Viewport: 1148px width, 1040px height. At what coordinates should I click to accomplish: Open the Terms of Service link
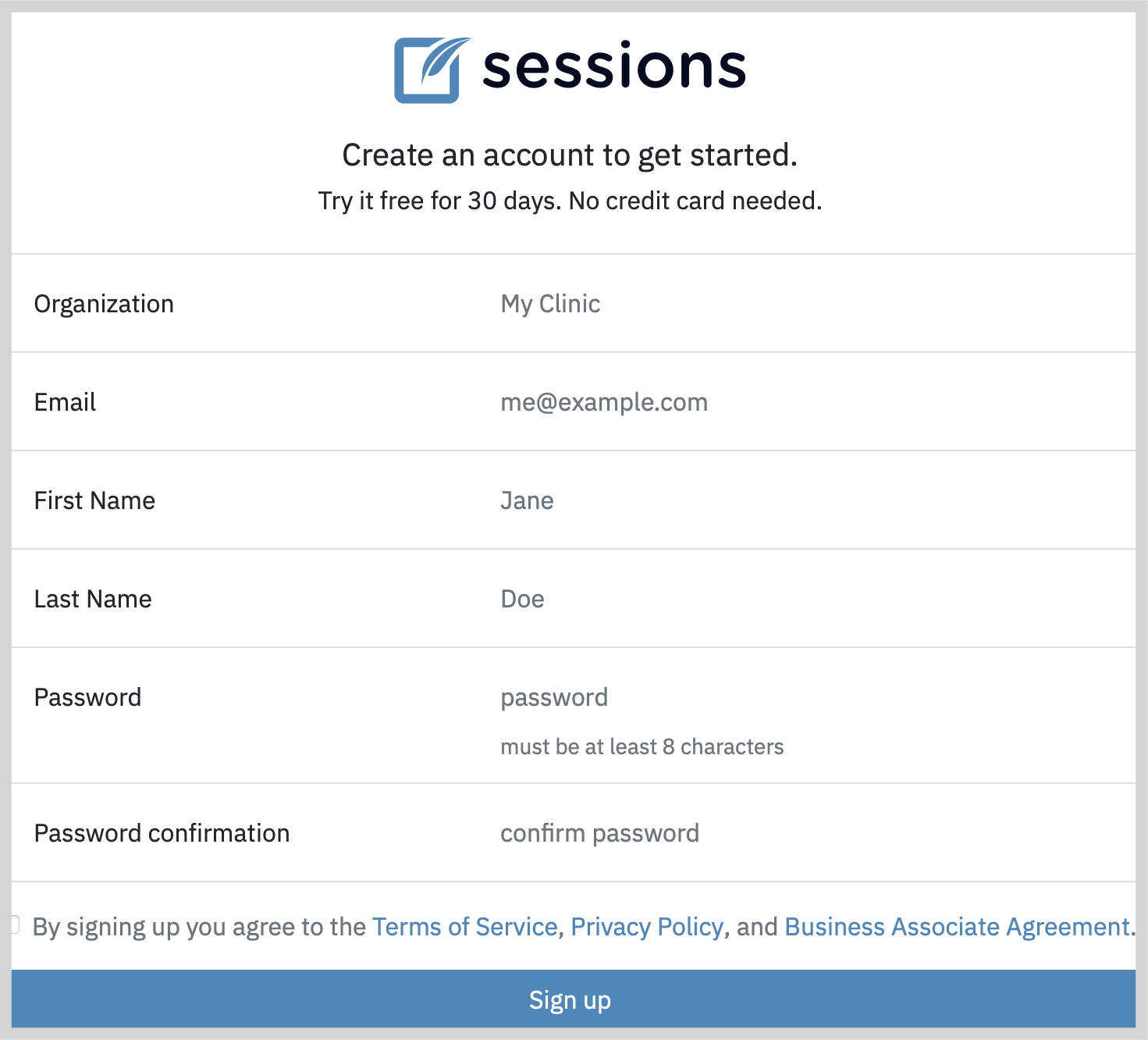[x=465, y=927]
